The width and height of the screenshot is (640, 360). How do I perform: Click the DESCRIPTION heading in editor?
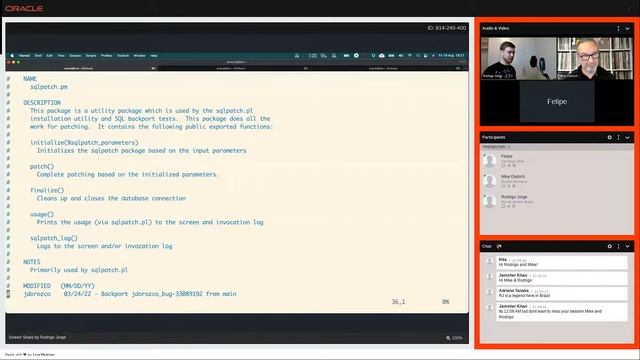pyautogui.click(x=42, y=102)
